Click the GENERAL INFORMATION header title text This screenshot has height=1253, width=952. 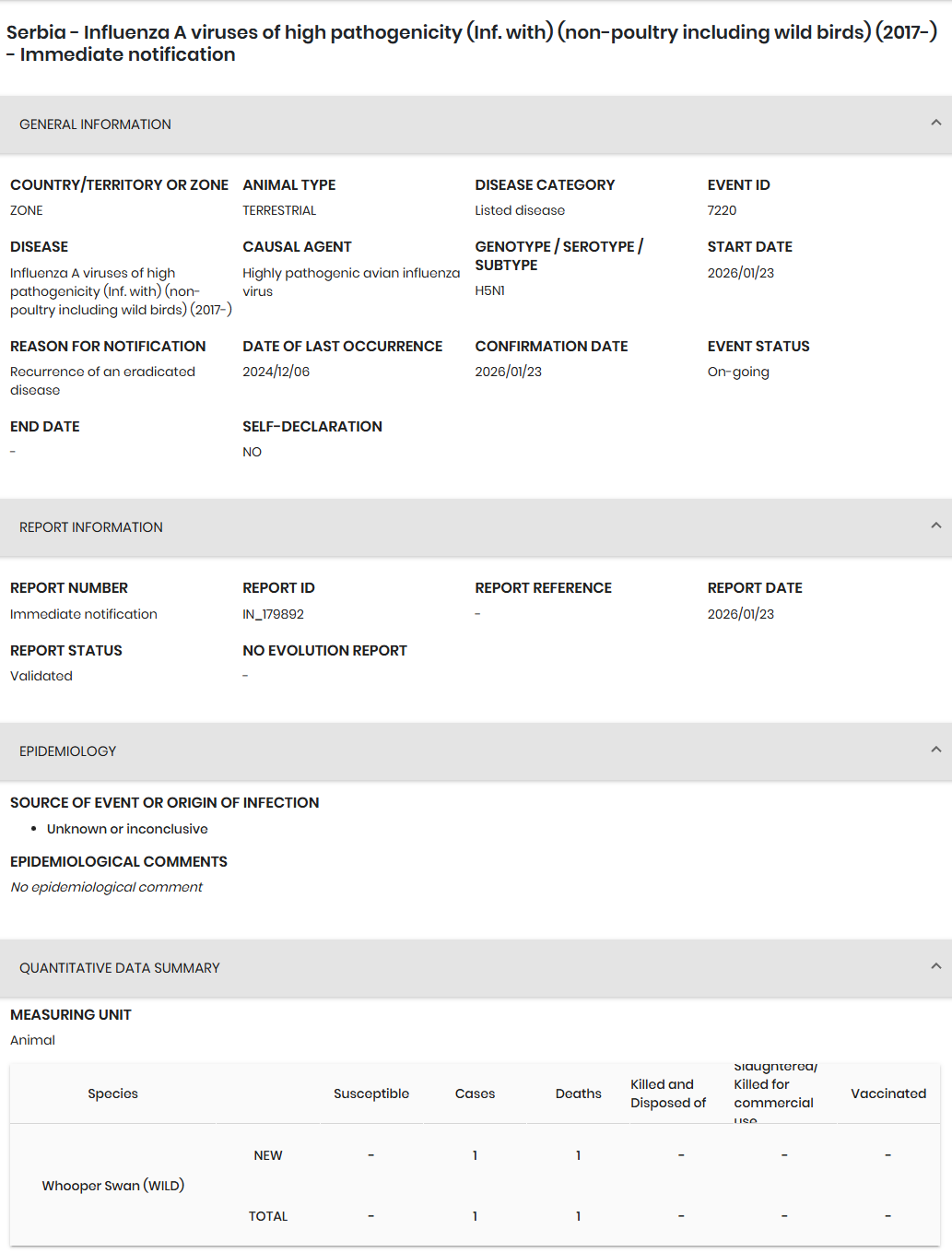tap(95, 124)
